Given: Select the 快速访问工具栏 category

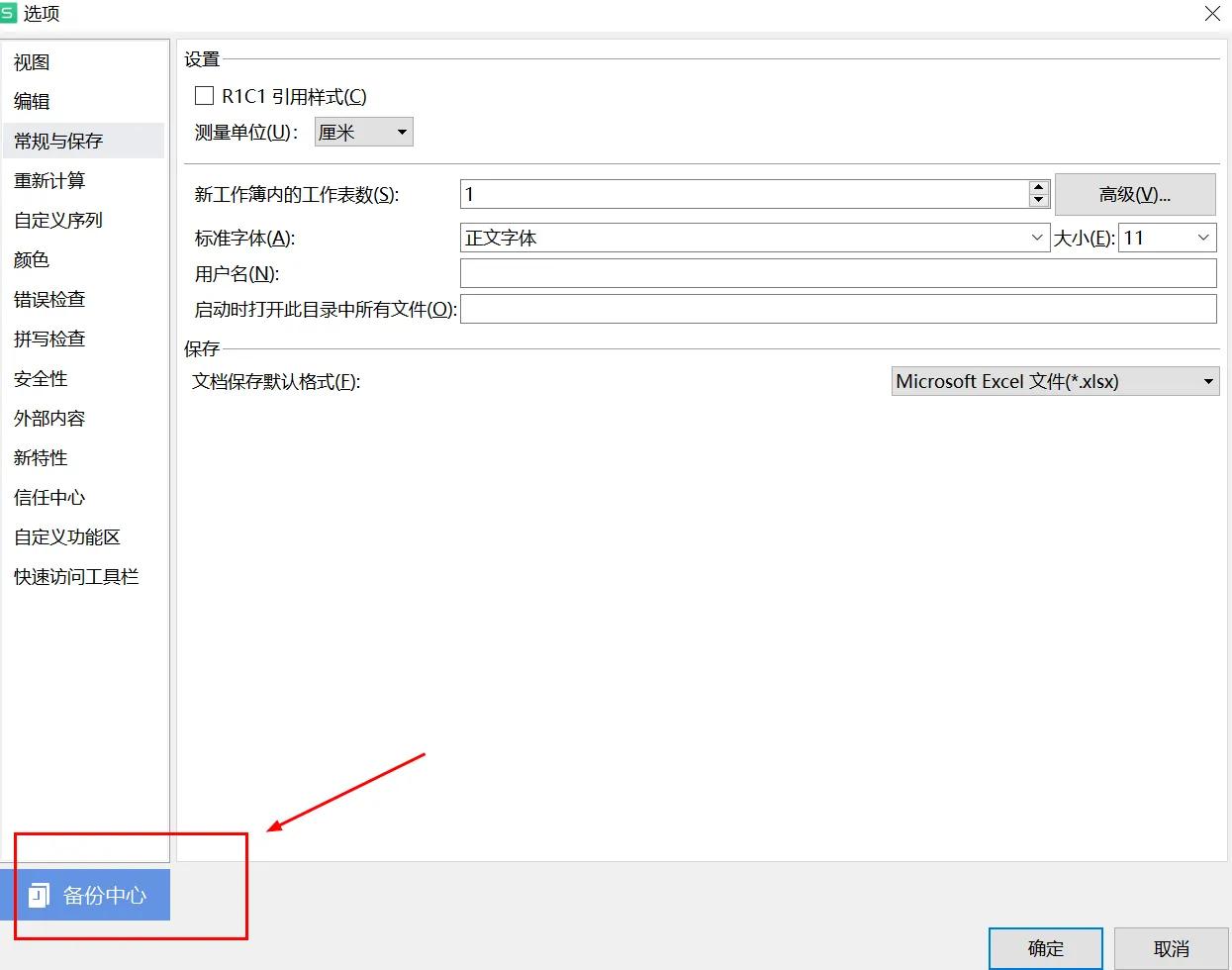Looking at the screenshot, I should [84, 576].
